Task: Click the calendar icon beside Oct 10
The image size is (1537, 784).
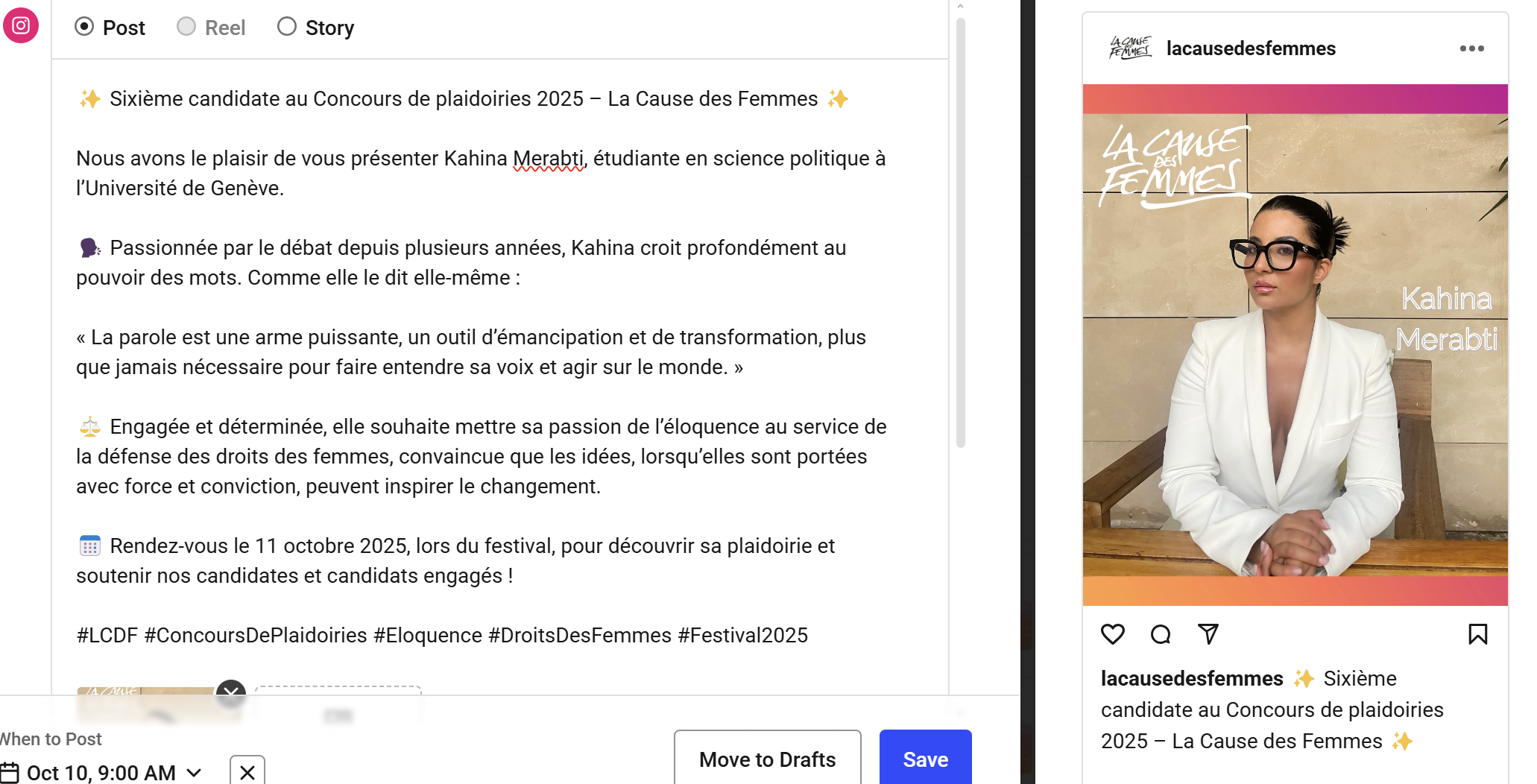Action: tap(9, 773)
